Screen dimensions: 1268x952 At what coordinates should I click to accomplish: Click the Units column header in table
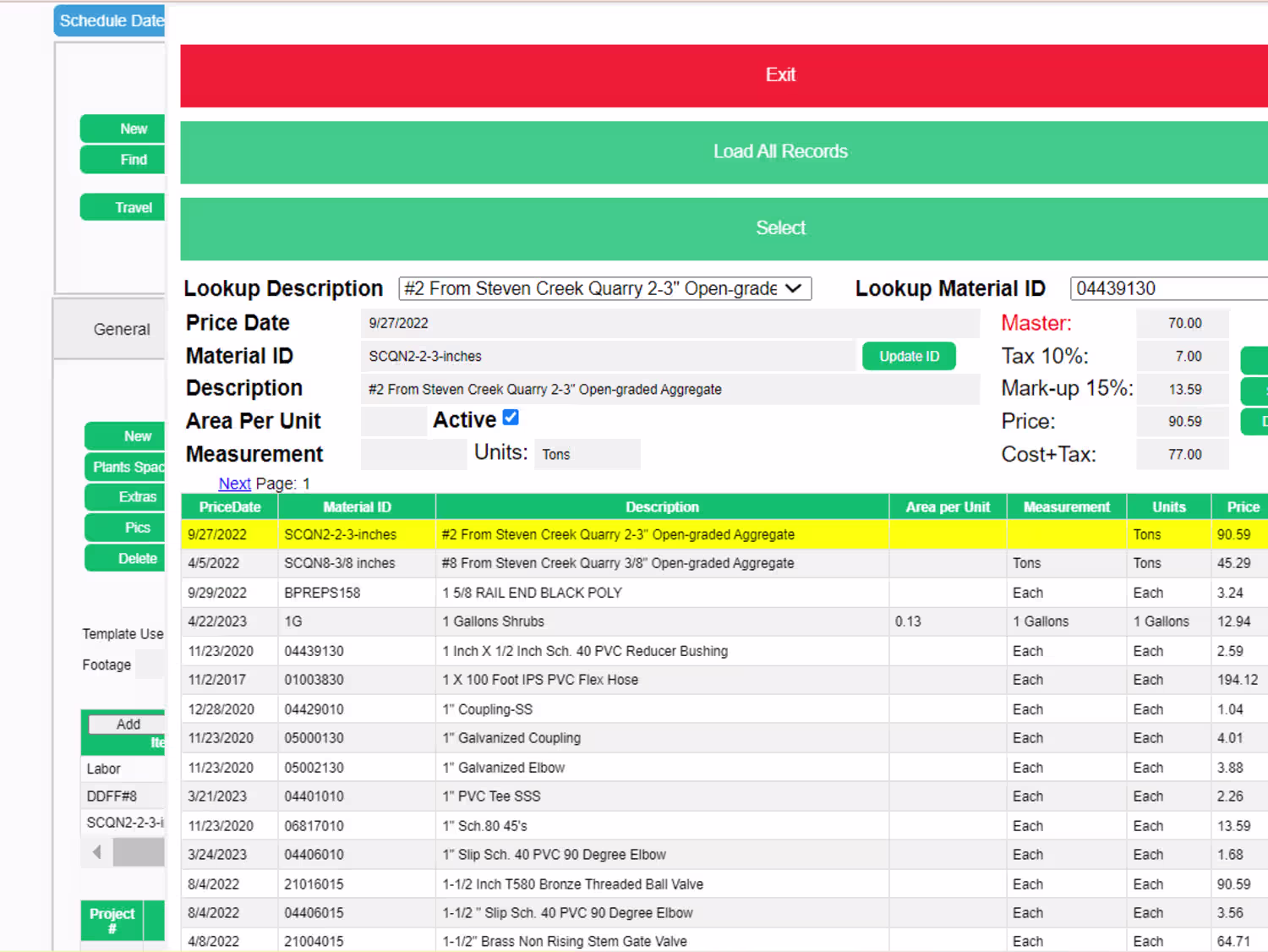[x=1168, y=507]
